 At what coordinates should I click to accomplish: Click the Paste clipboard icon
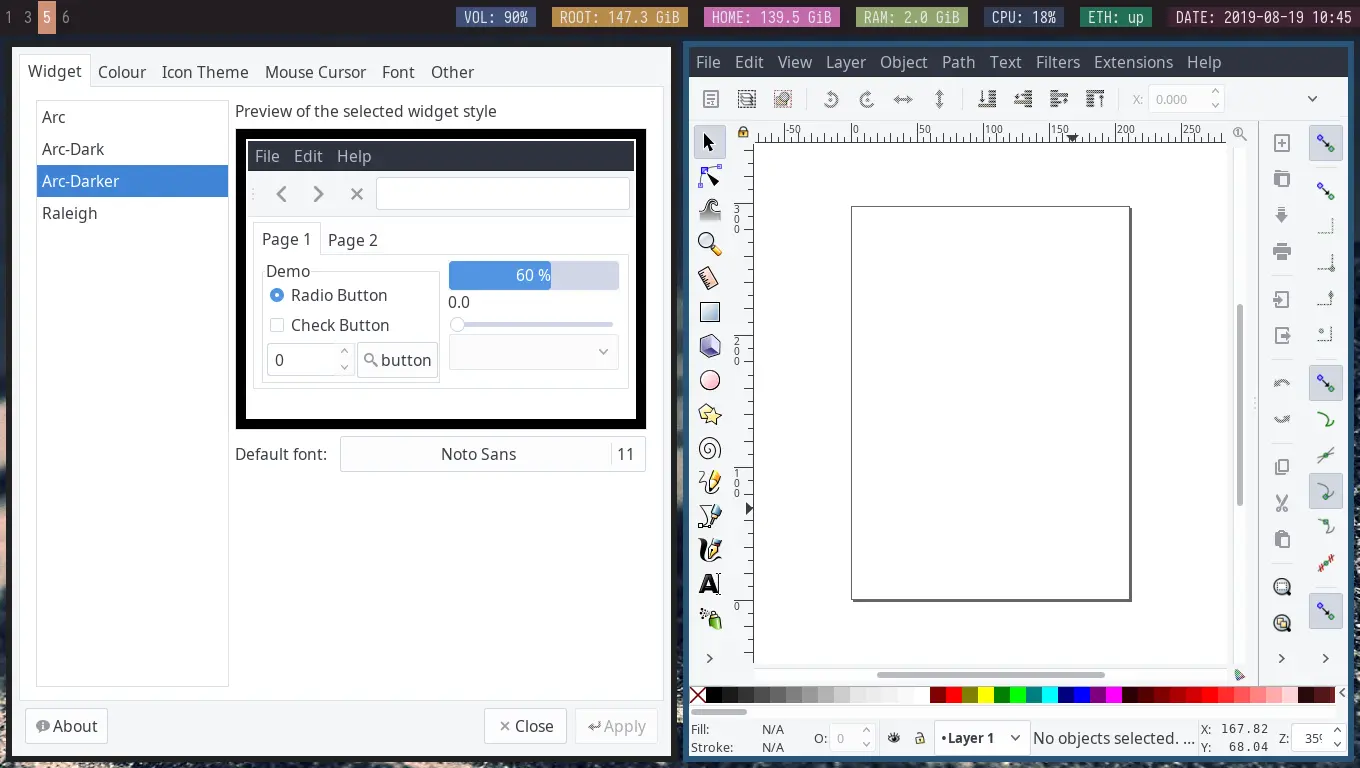point(1282,539)
